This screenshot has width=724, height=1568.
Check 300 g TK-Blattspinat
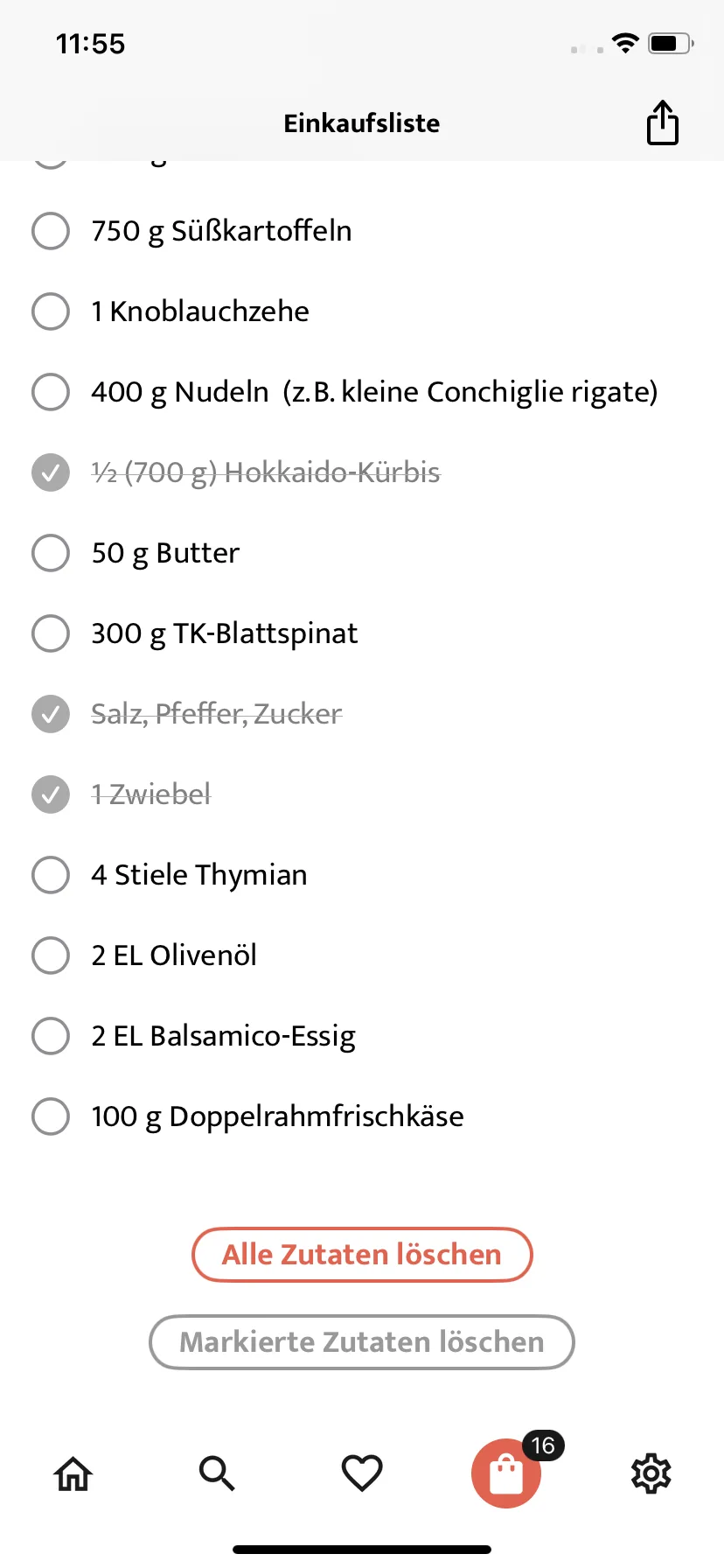[x=51, y=633]
